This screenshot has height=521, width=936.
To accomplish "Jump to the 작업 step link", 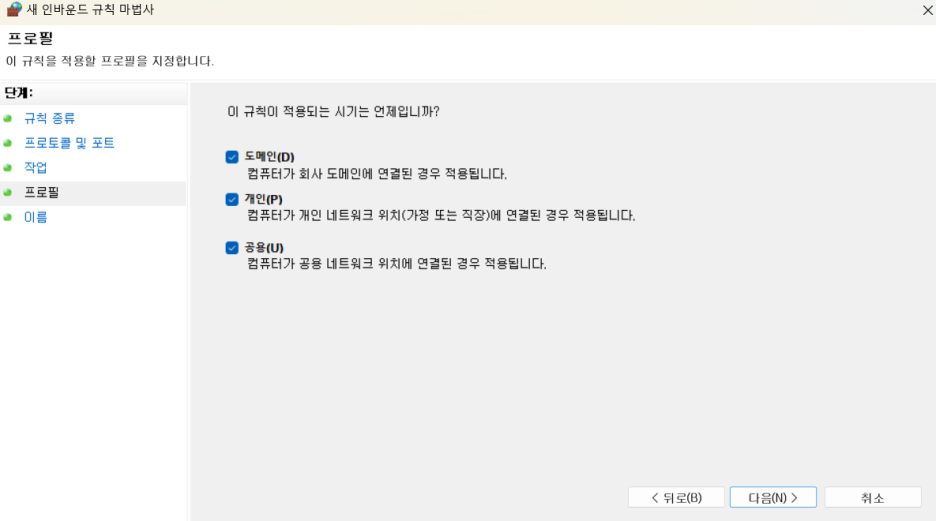I will (36, 168).
